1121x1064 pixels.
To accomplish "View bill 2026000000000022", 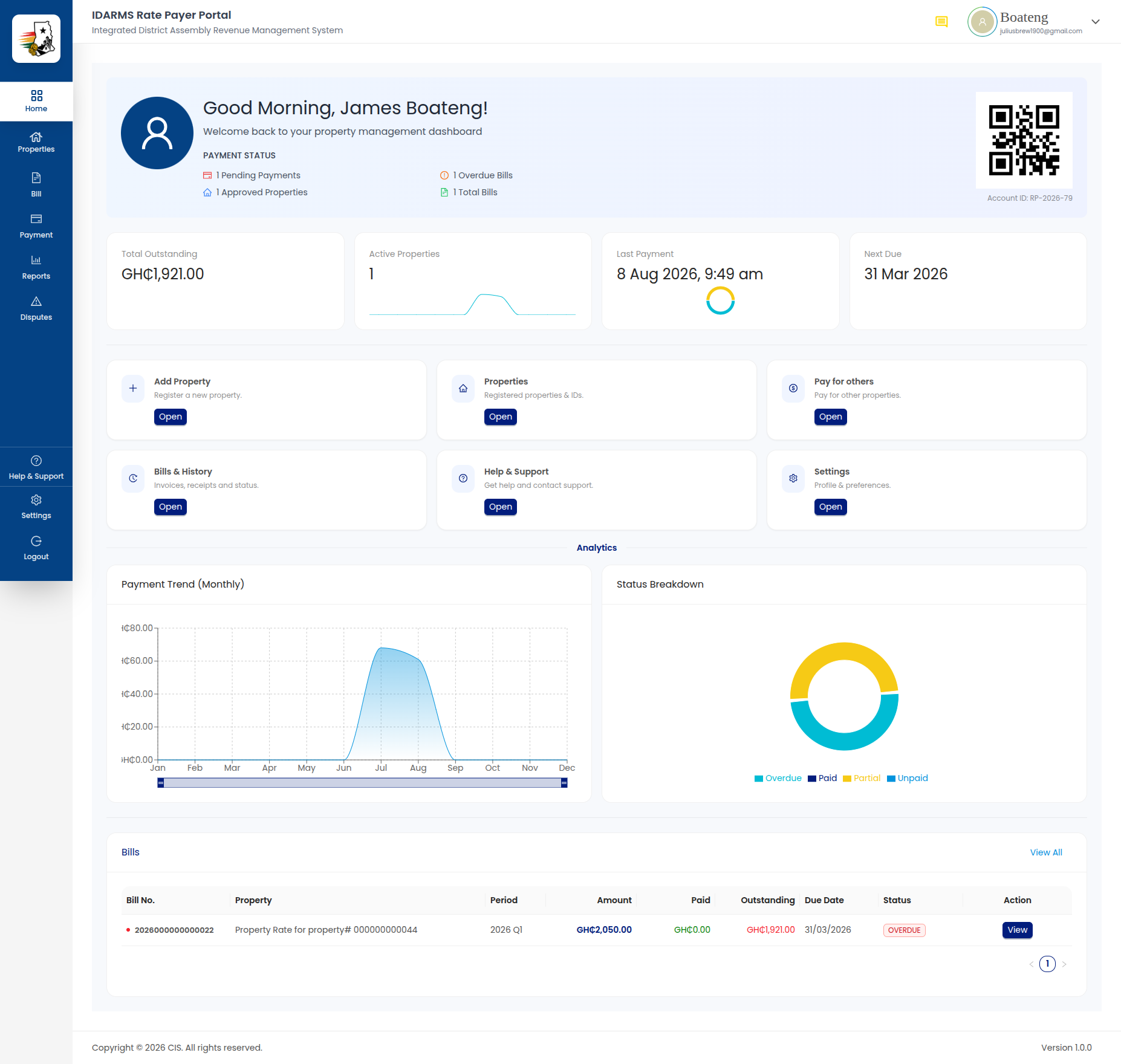I will click(x=1017, y=930).
